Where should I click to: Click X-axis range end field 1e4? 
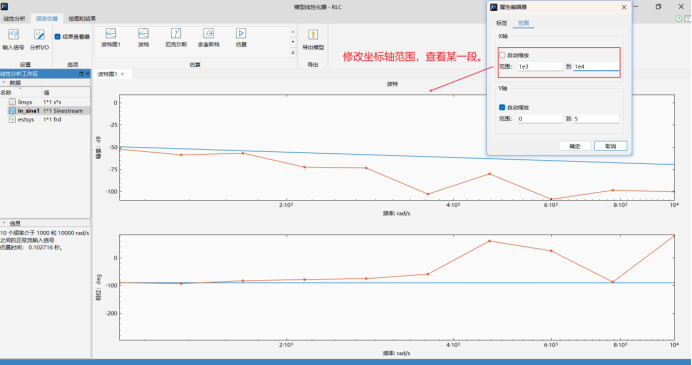tap(596, 67)
